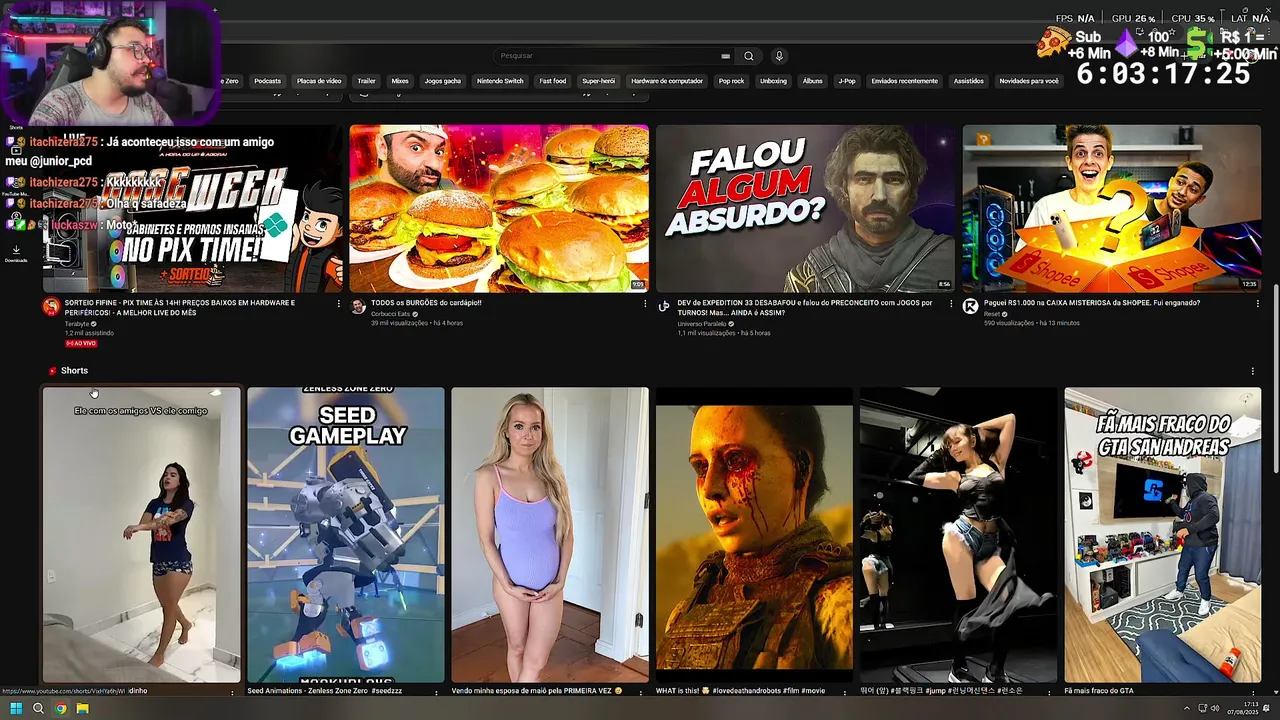Open Corbucci Eats channel avatar
1280x720 pixels.
click(x=358, y=306)
